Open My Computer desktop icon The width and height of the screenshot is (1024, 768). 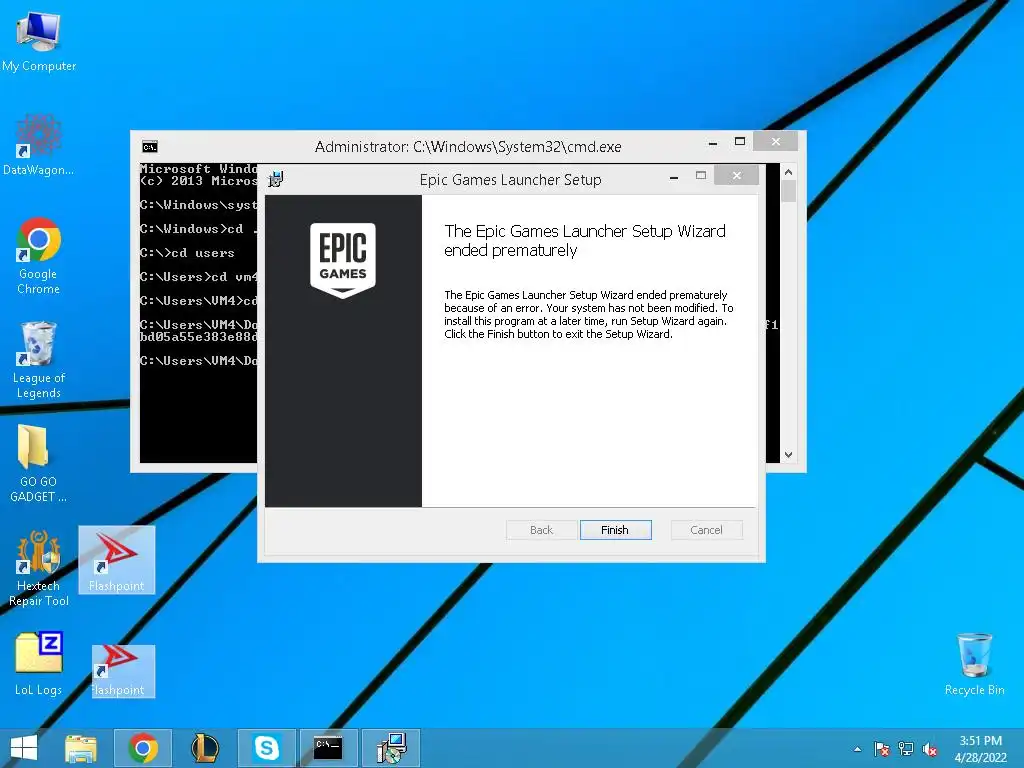tap(39, 40)
